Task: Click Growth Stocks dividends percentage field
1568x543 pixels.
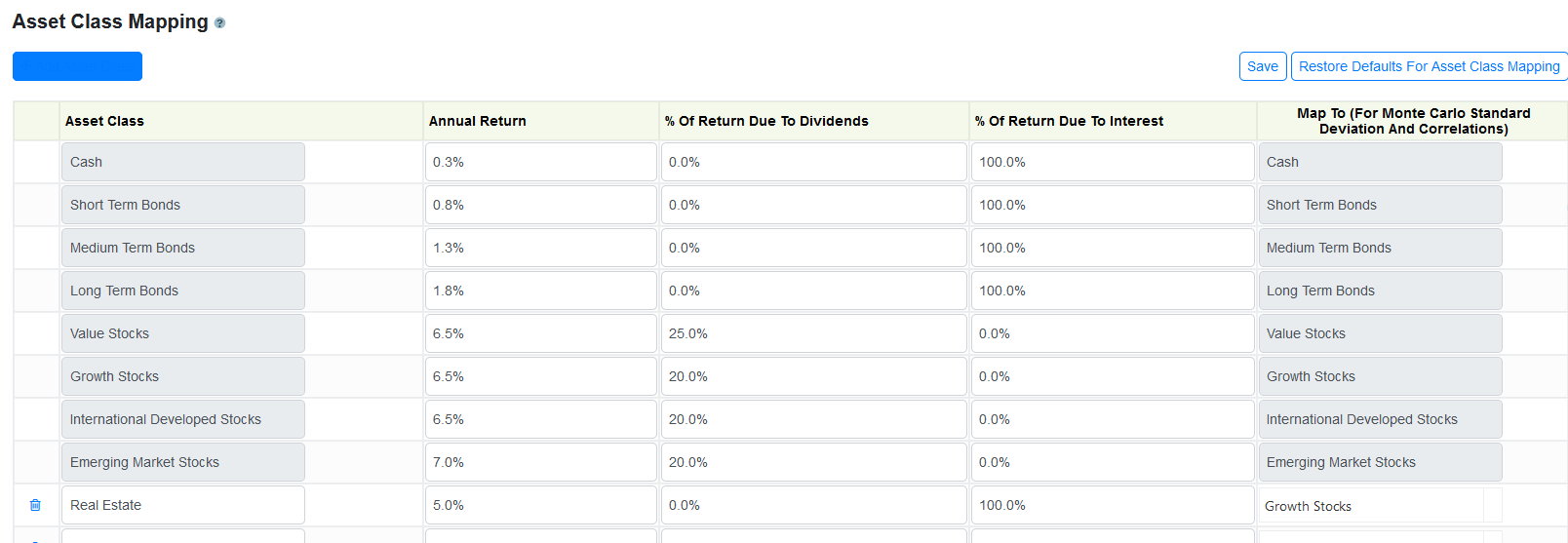Action: [814, 376]
